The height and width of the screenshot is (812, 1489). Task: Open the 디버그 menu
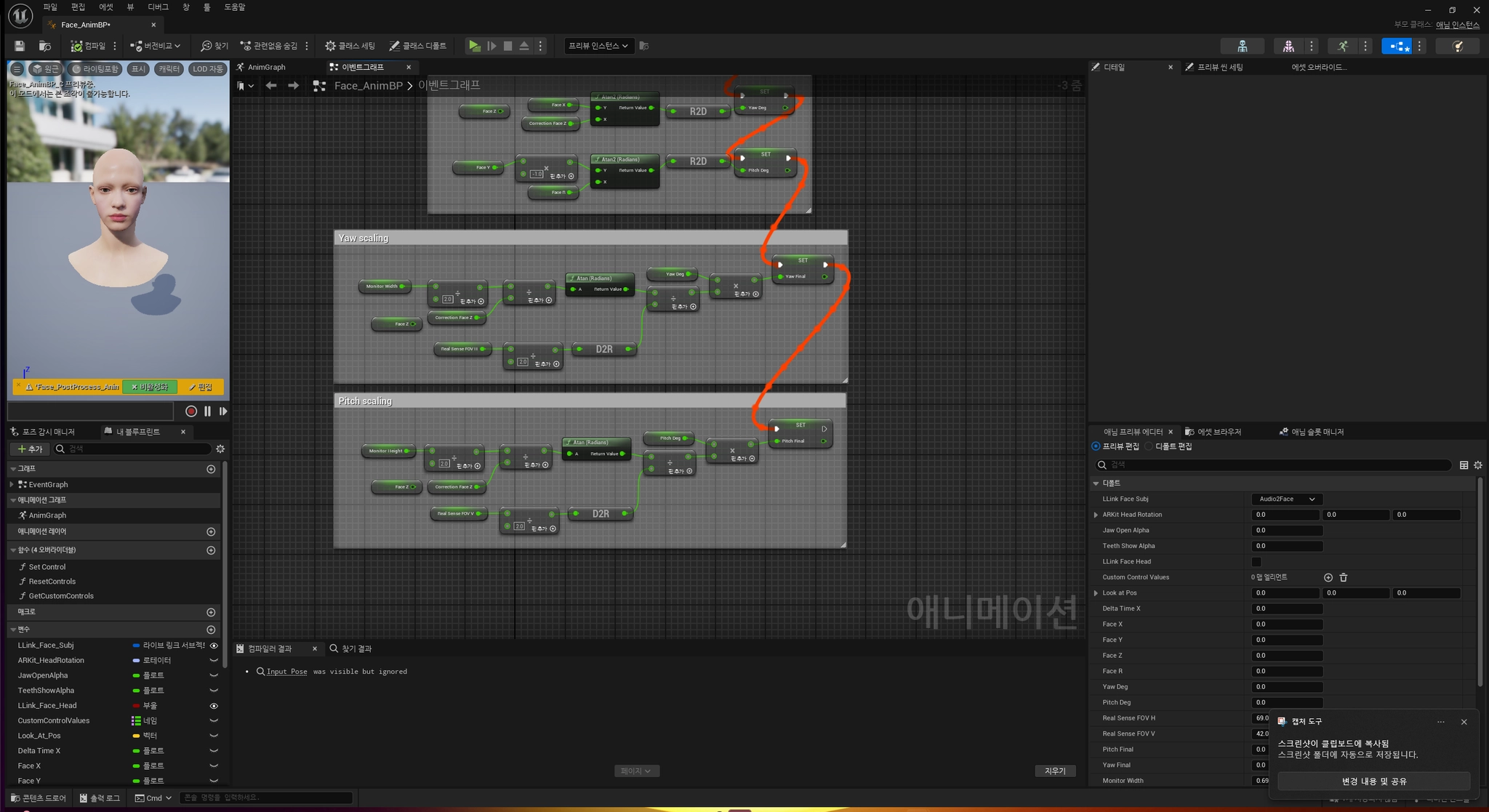coord(158,7)
